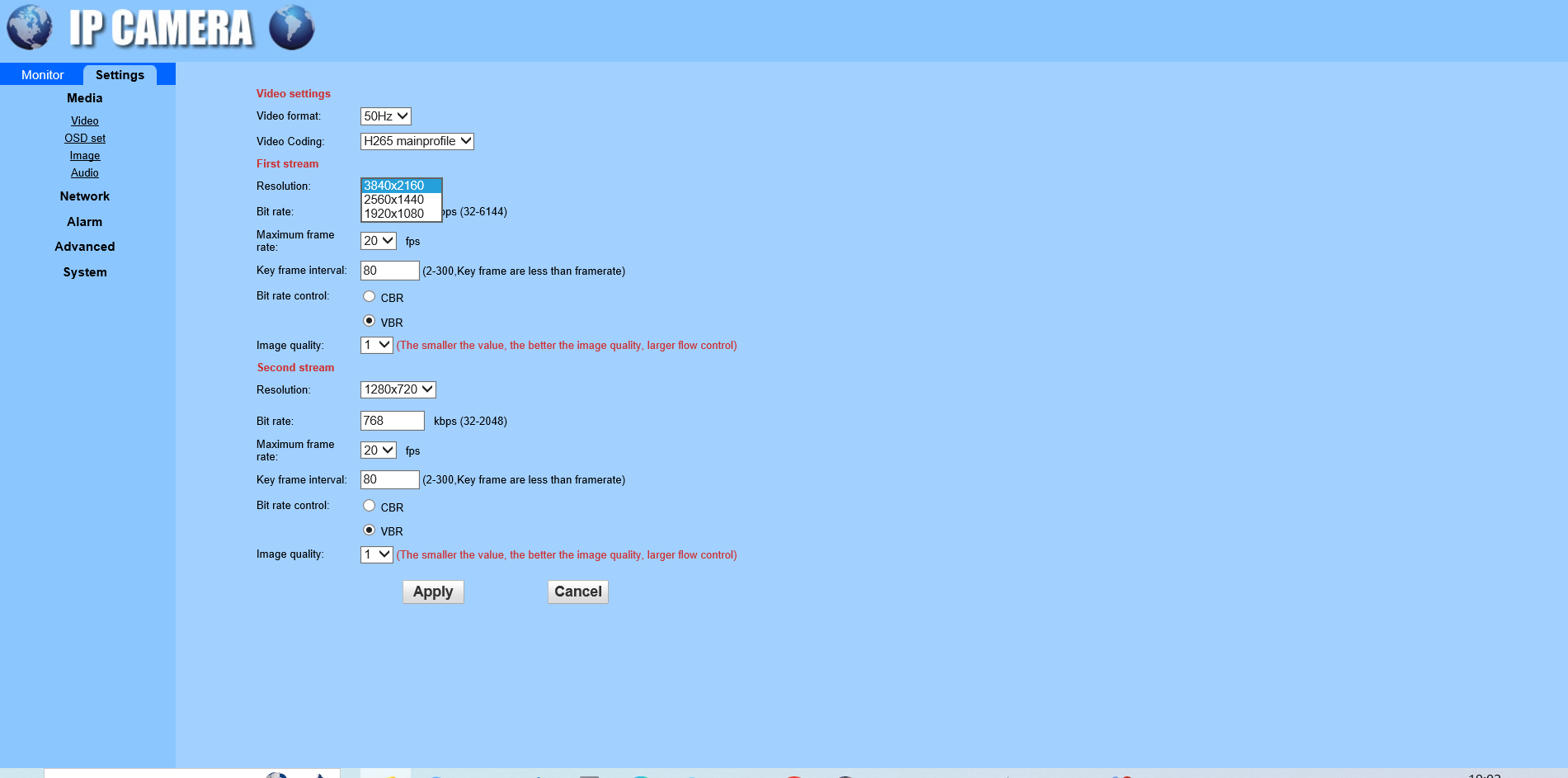Image resolution: width=1568 pixels, height=778 pixels.
Task: Click the second stream Bit rate field
Action: (392, 421)
